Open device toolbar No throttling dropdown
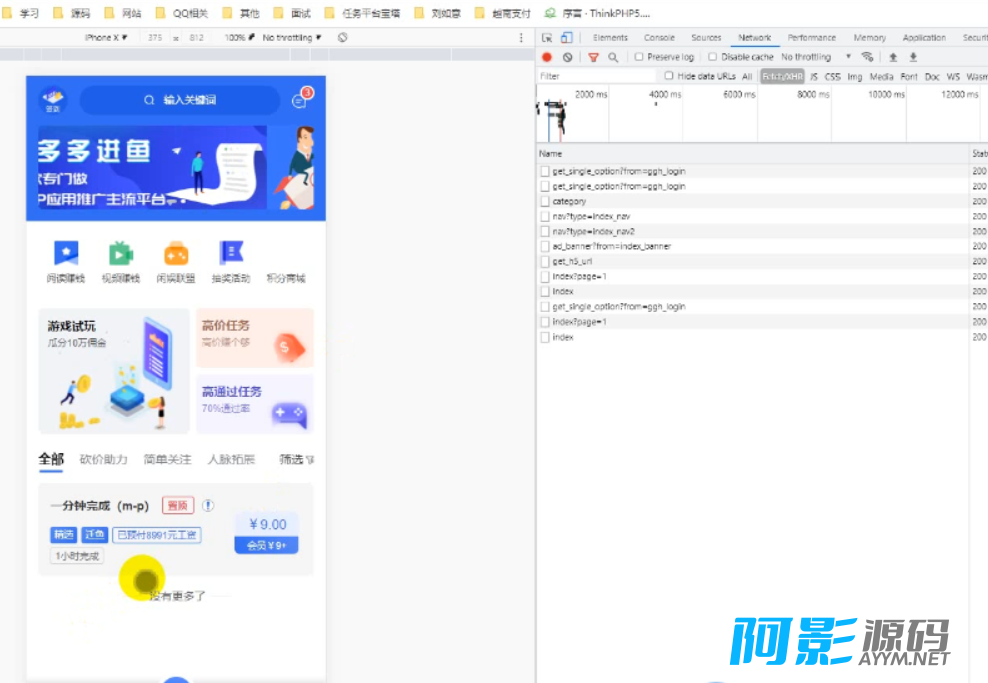Image resolution: width=988 pixels, height=683 pixels. pos(292,38)
